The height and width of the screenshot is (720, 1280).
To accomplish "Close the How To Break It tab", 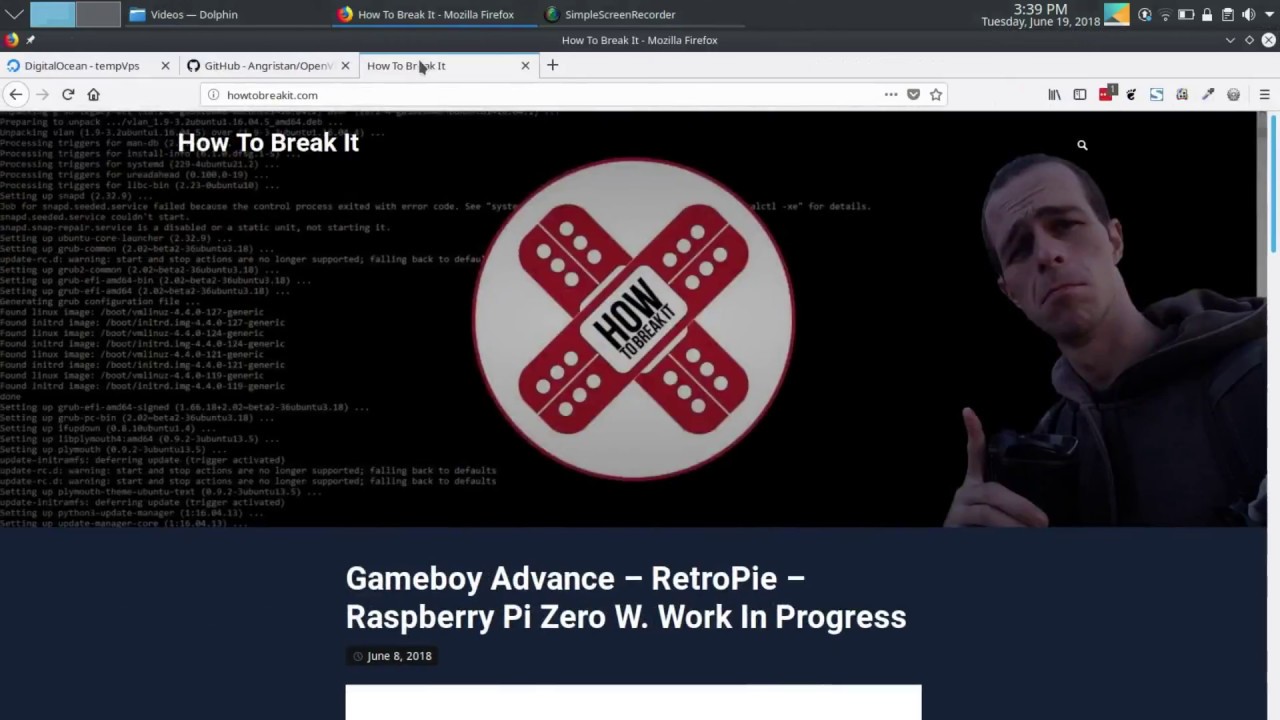I will 525,65.
